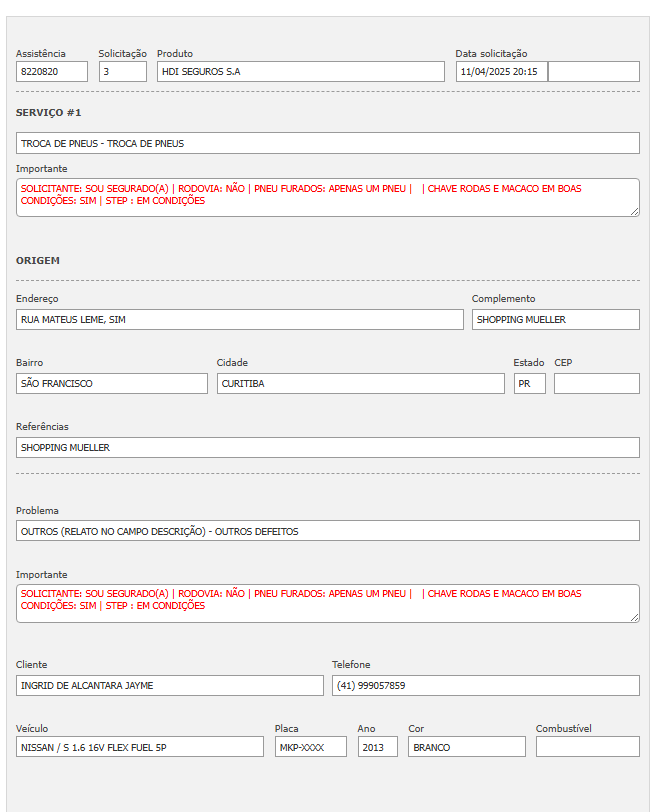Click the Veículo field showing NISSAN
Screen dimensions: 651x812
click(x=140, y=747)
